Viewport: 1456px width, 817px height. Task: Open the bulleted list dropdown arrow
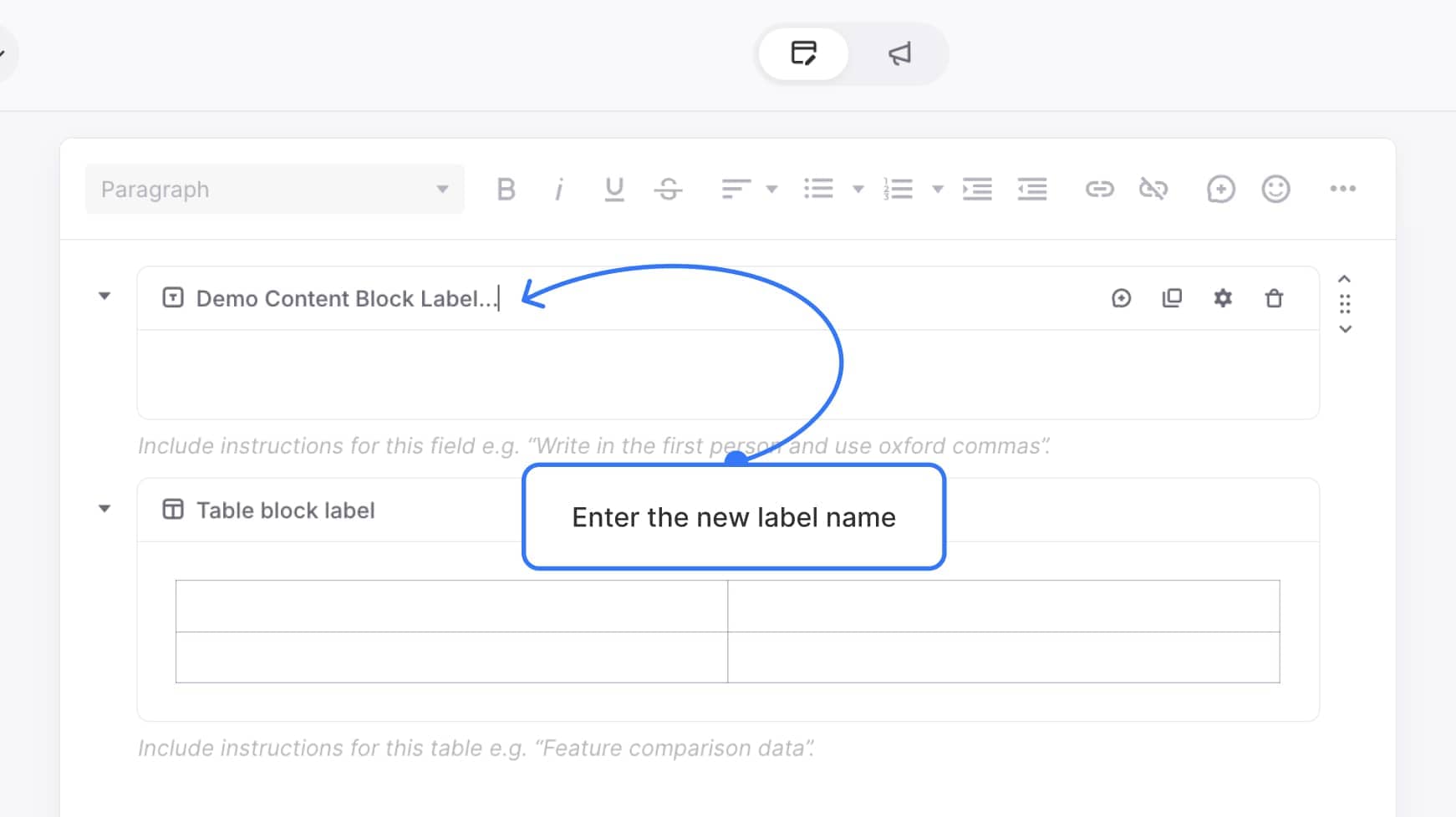pyautogui.click(x=858, y=190)
